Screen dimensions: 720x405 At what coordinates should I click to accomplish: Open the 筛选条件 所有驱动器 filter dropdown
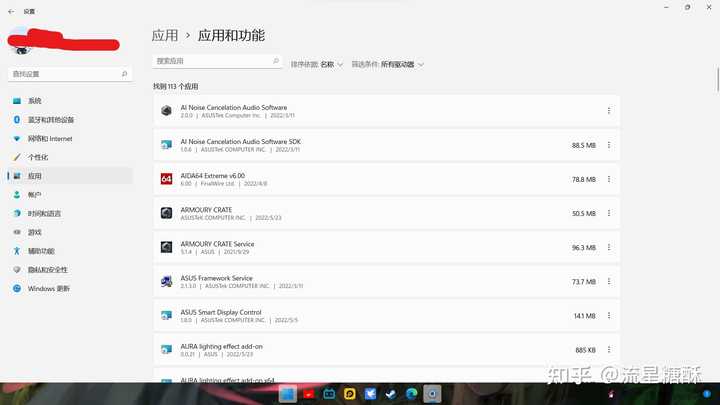pyautogui.click(x=388, y=65)
